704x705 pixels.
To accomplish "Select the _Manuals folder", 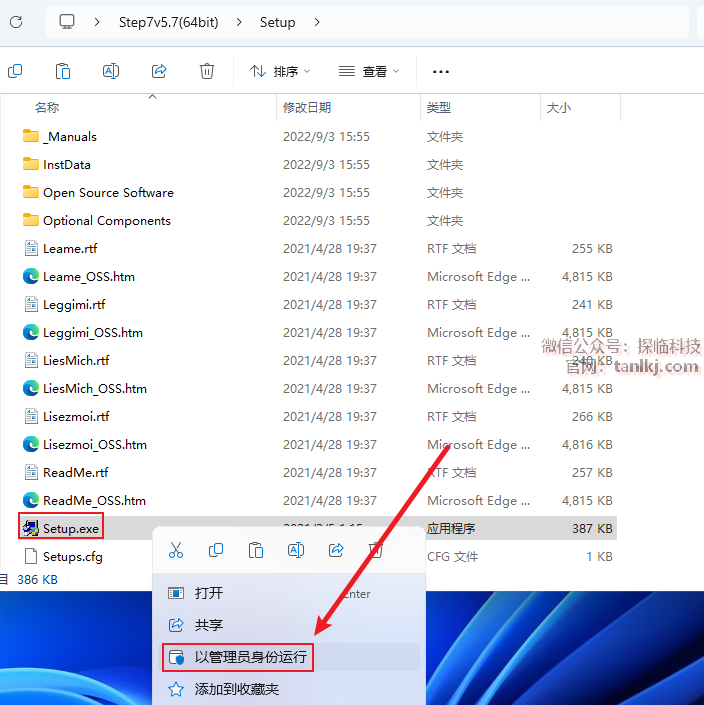I will (x=60, y=136).
